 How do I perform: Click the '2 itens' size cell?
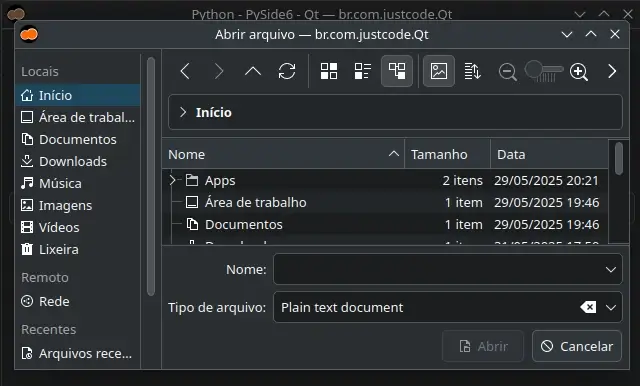(x=462, y=180)
